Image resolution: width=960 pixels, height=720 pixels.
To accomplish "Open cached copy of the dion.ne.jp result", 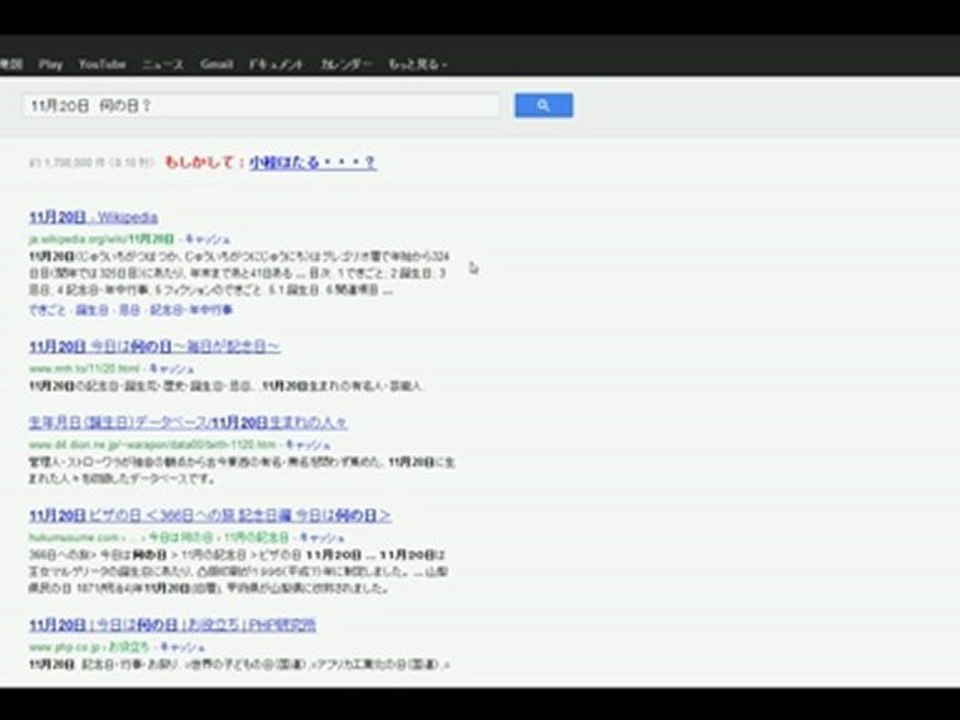I will click(x=308, y=444).
